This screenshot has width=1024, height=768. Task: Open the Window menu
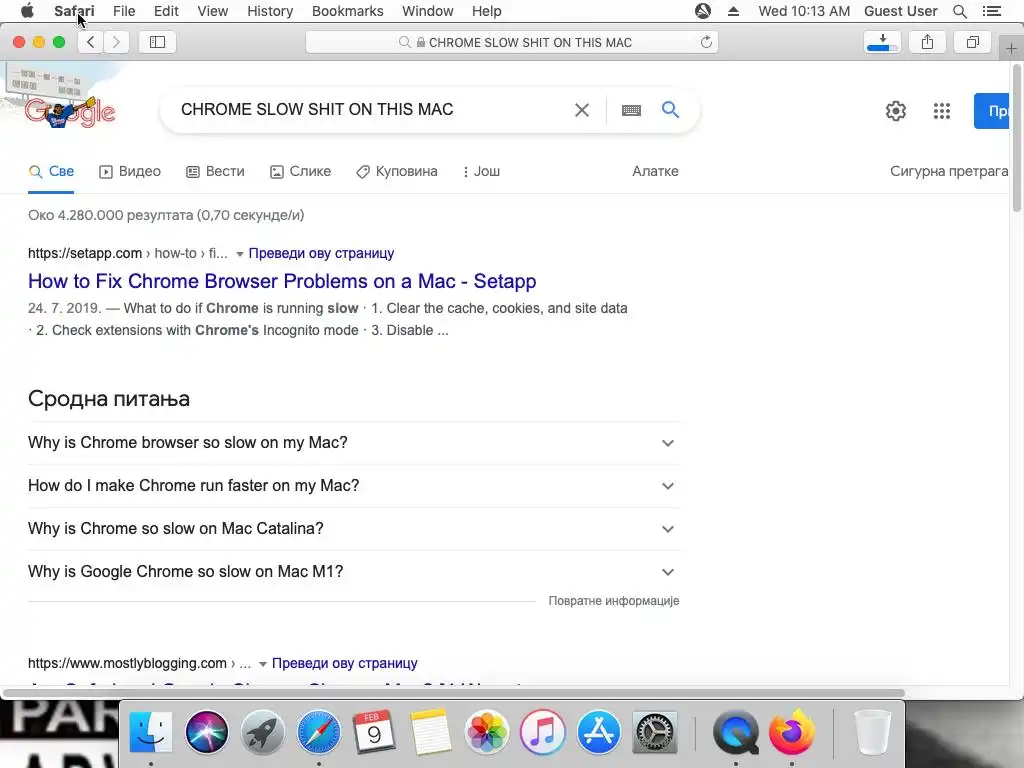click(428, 11)
